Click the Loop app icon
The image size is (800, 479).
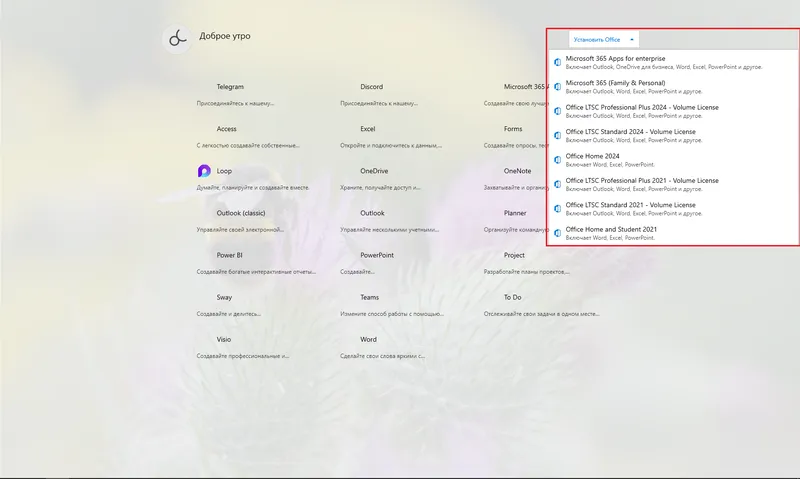point(204,171)
